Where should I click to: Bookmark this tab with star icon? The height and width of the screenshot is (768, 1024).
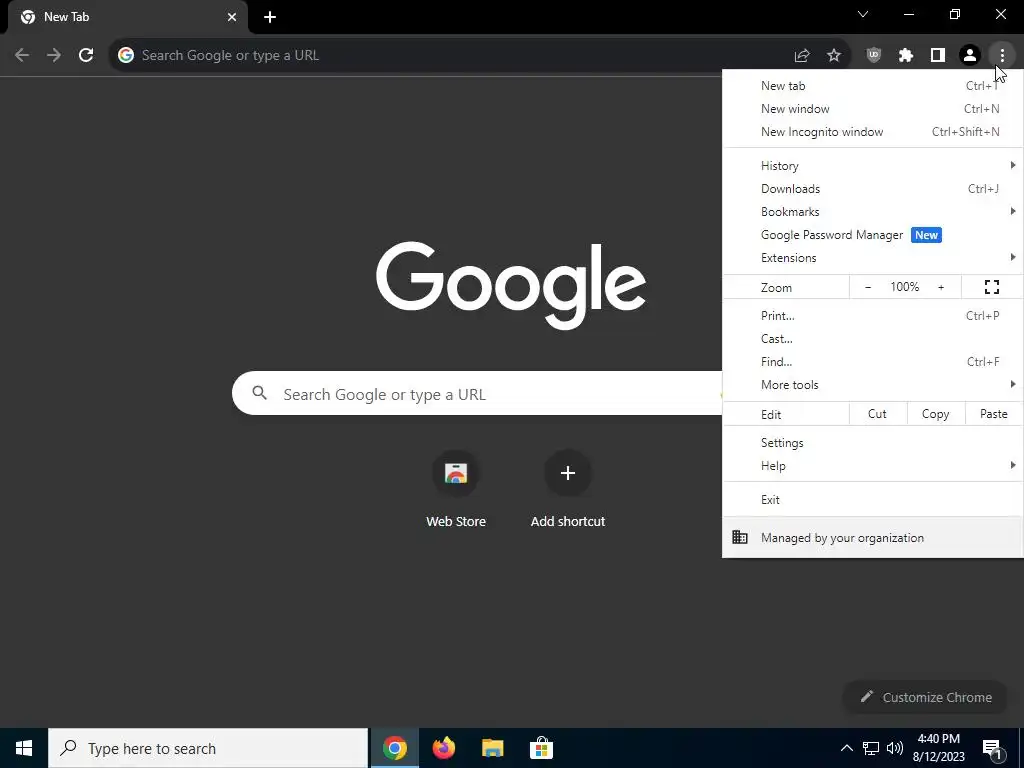coord(834,55)
